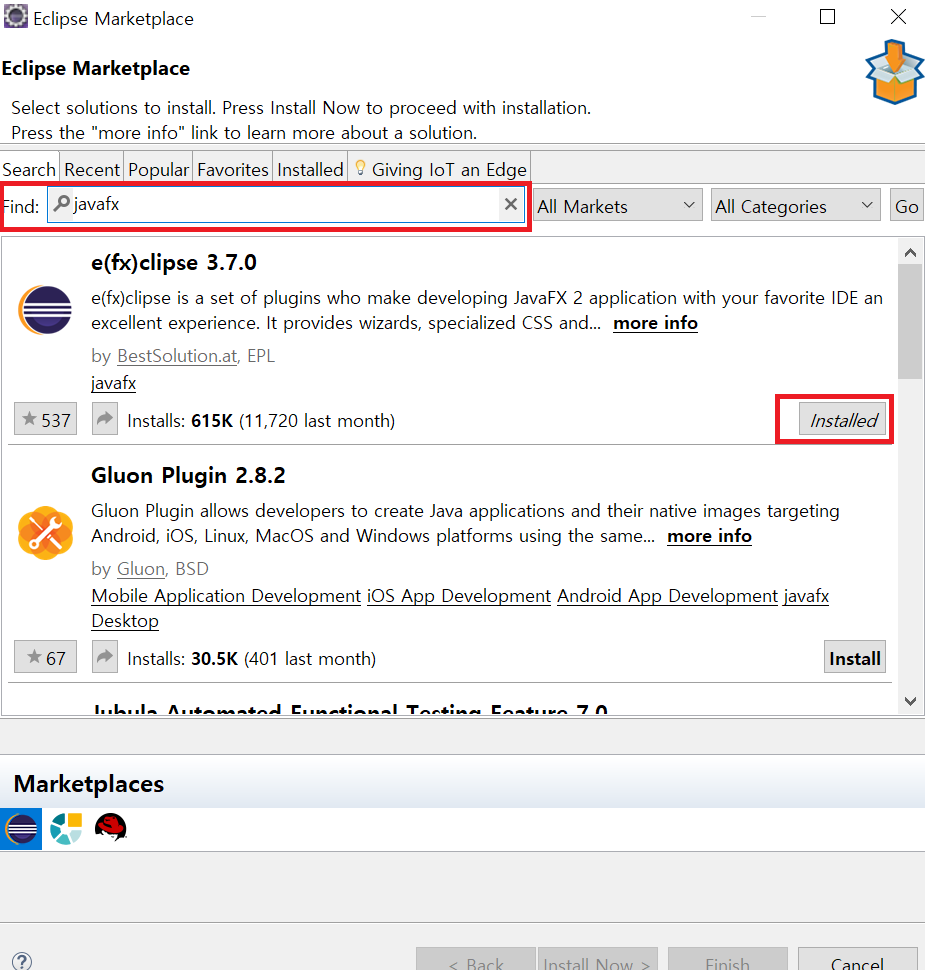The width and height of the screenshot is (925, 970).
Task: Click the Eclipse Marketplace title bar icon
Action: (15, 17)
